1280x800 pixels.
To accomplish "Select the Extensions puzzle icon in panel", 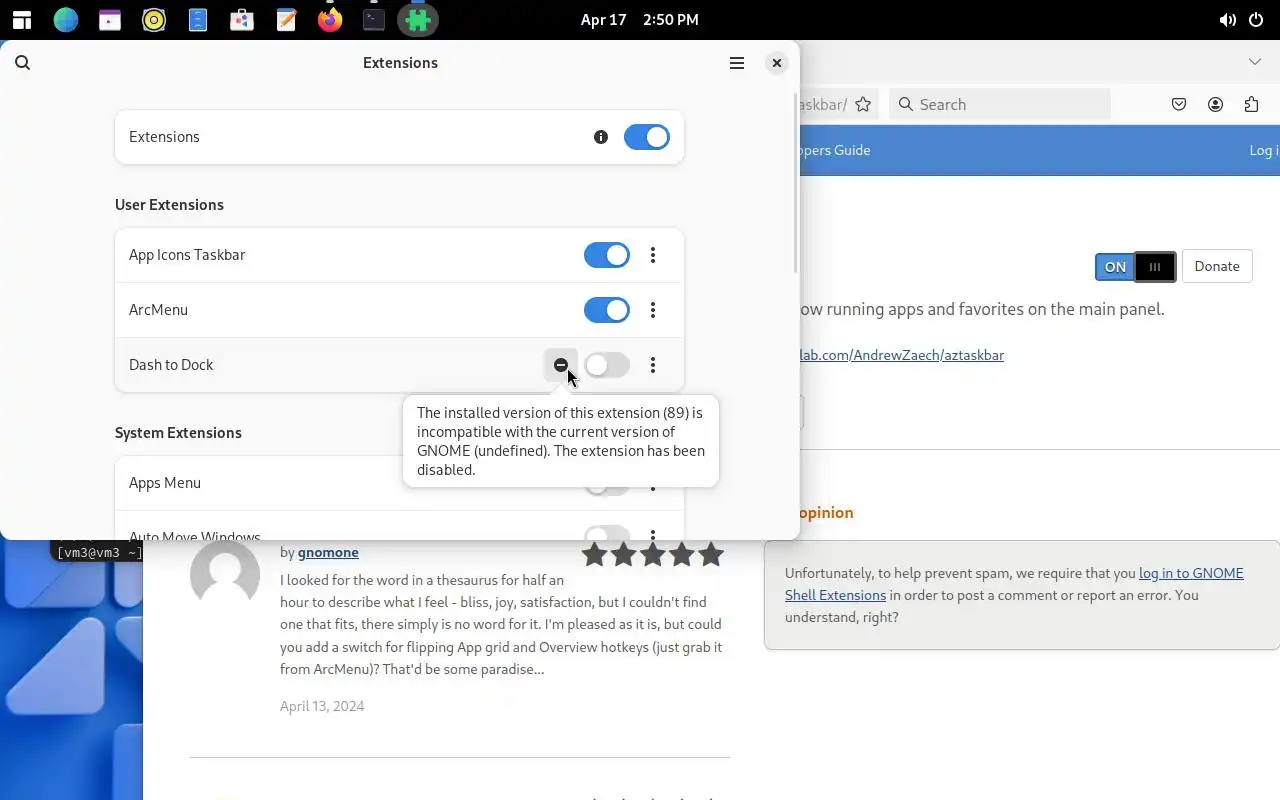I will point(418,19).
